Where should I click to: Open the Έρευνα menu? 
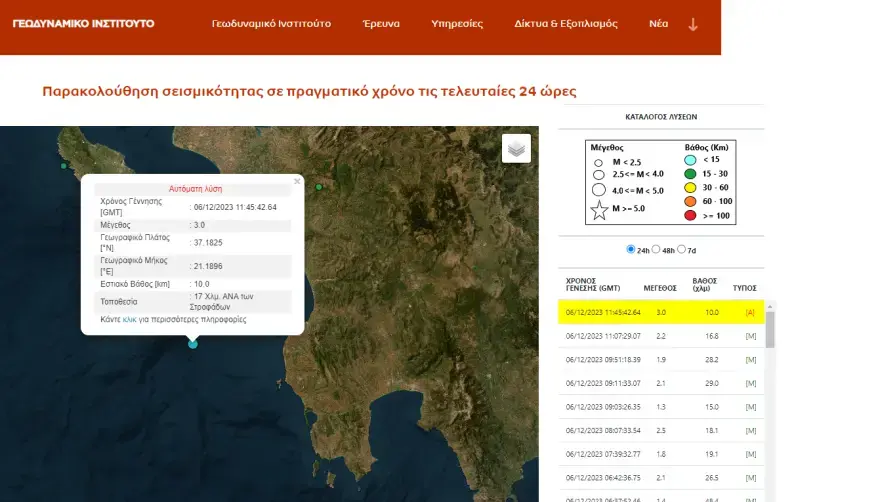[x=381, y=23]
